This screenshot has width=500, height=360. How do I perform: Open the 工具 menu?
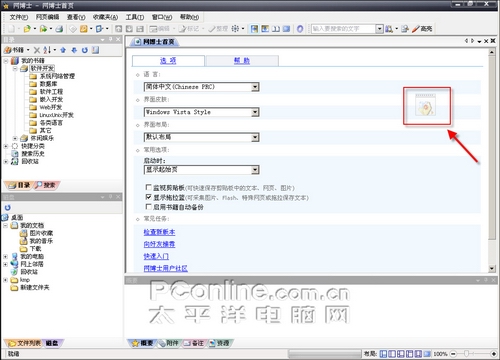coord(135,17)
